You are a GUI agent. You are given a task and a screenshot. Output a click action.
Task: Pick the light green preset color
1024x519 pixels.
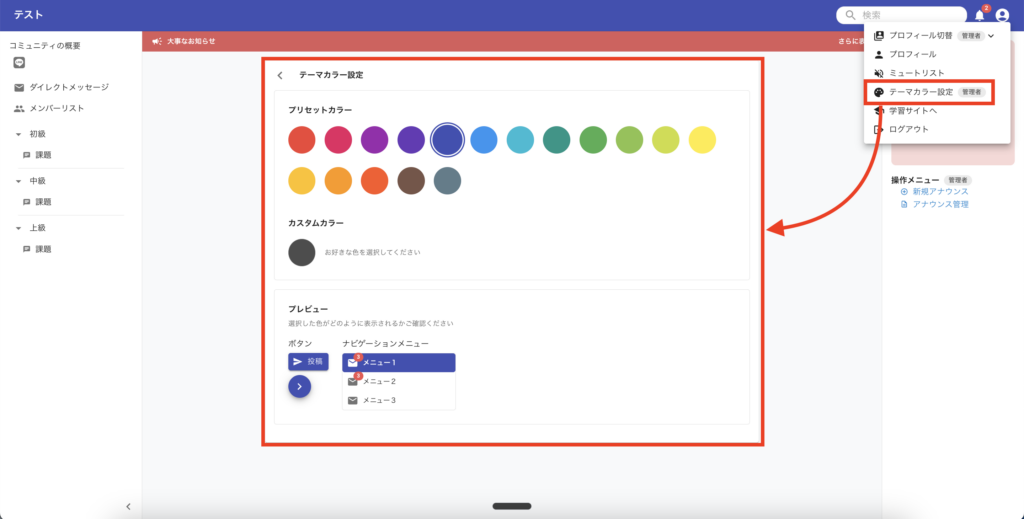point(630,140)
